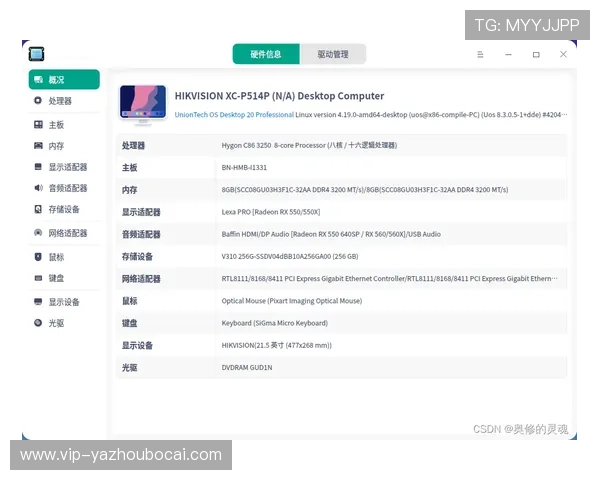The height and width of the screenshot is (480, 600).
Task: Click the 音频适配器 row label in table
Action: tap(141, 234)
